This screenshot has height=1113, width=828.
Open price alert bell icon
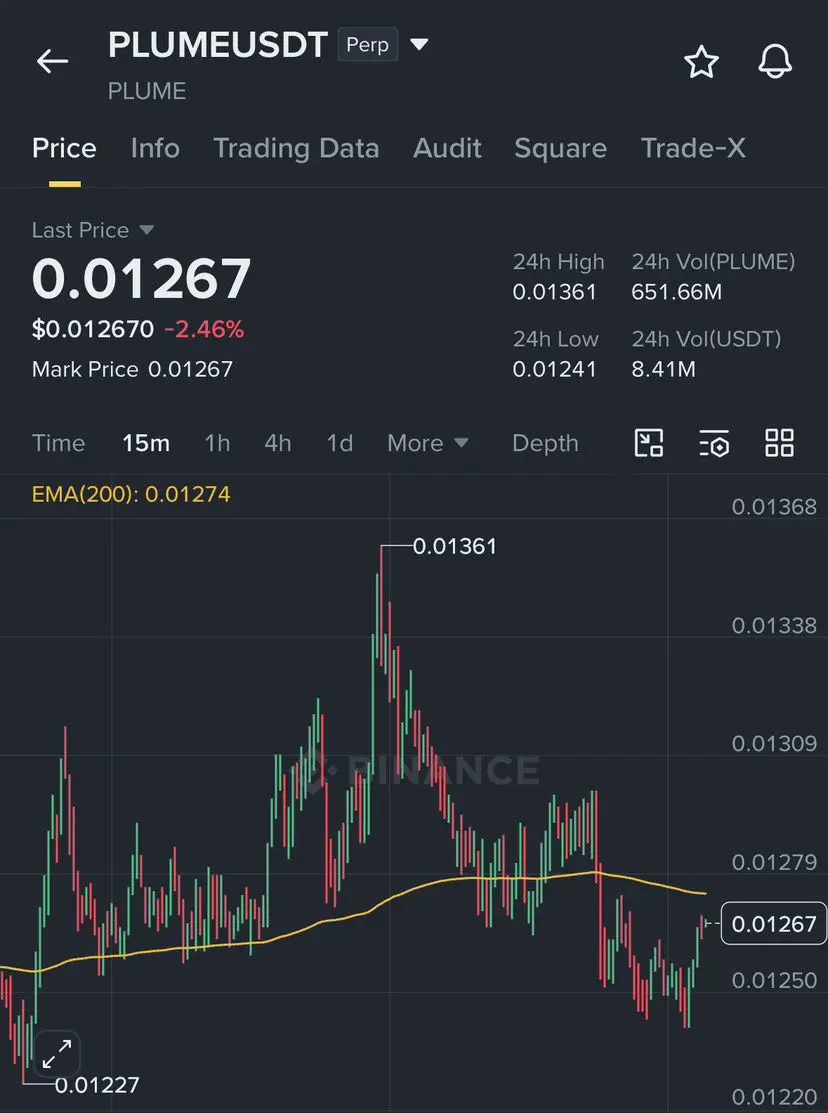(775, 62)
